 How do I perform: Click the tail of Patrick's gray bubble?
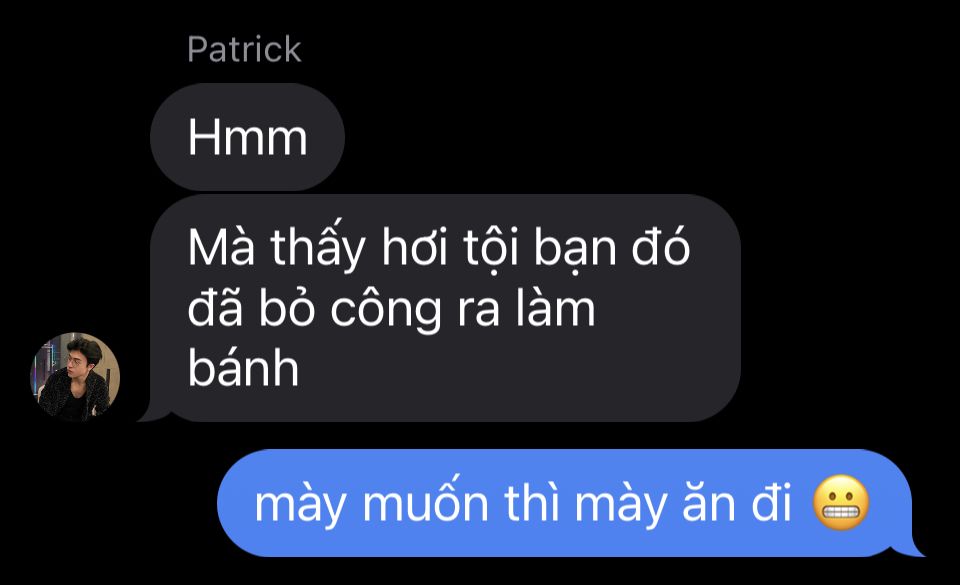(150, 413)
